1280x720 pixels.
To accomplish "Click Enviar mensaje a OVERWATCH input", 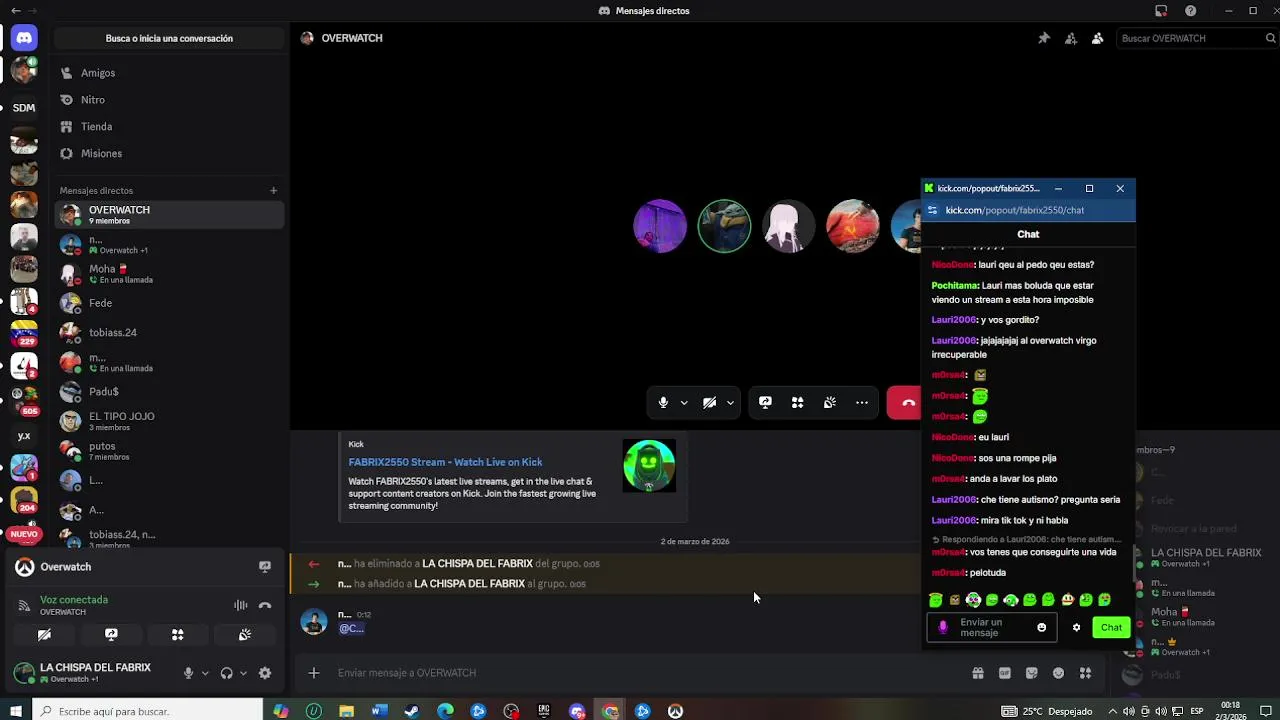I will click(x=640, y=673).
